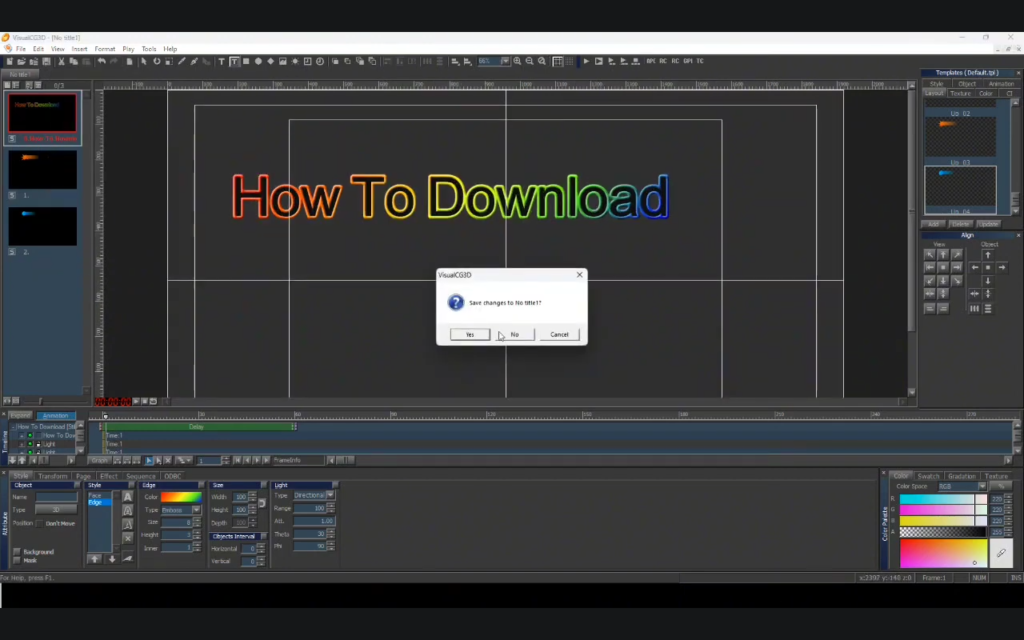Screen dimensions: 1024x640
Task: Open the Format menu
Action: coord(104,48)
